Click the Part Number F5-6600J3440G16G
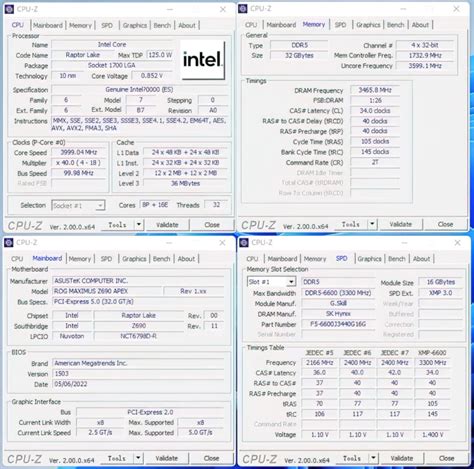This screenshot has height=469, width=474. [x=338, y=324]
